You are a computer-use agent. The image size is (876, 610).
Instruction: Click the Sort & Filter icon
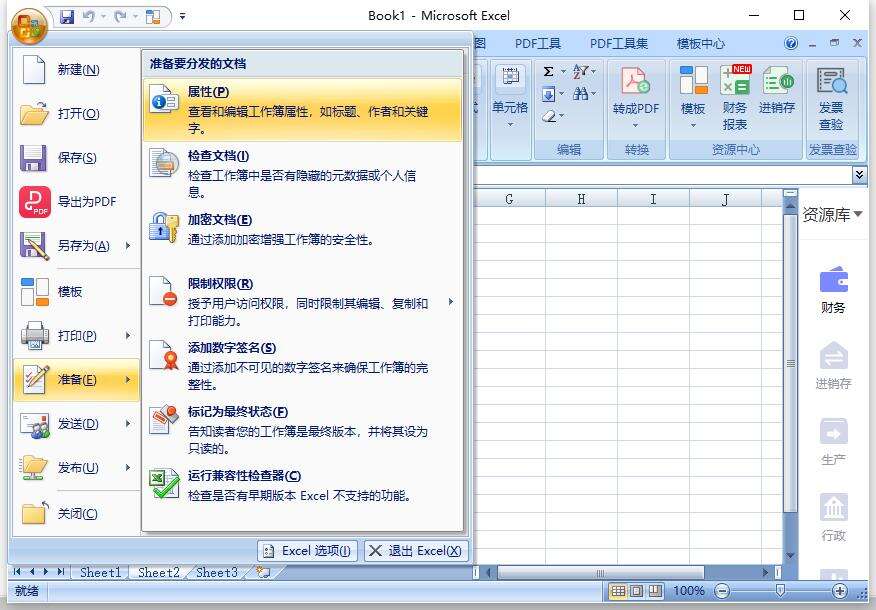(x=581, y=72)
